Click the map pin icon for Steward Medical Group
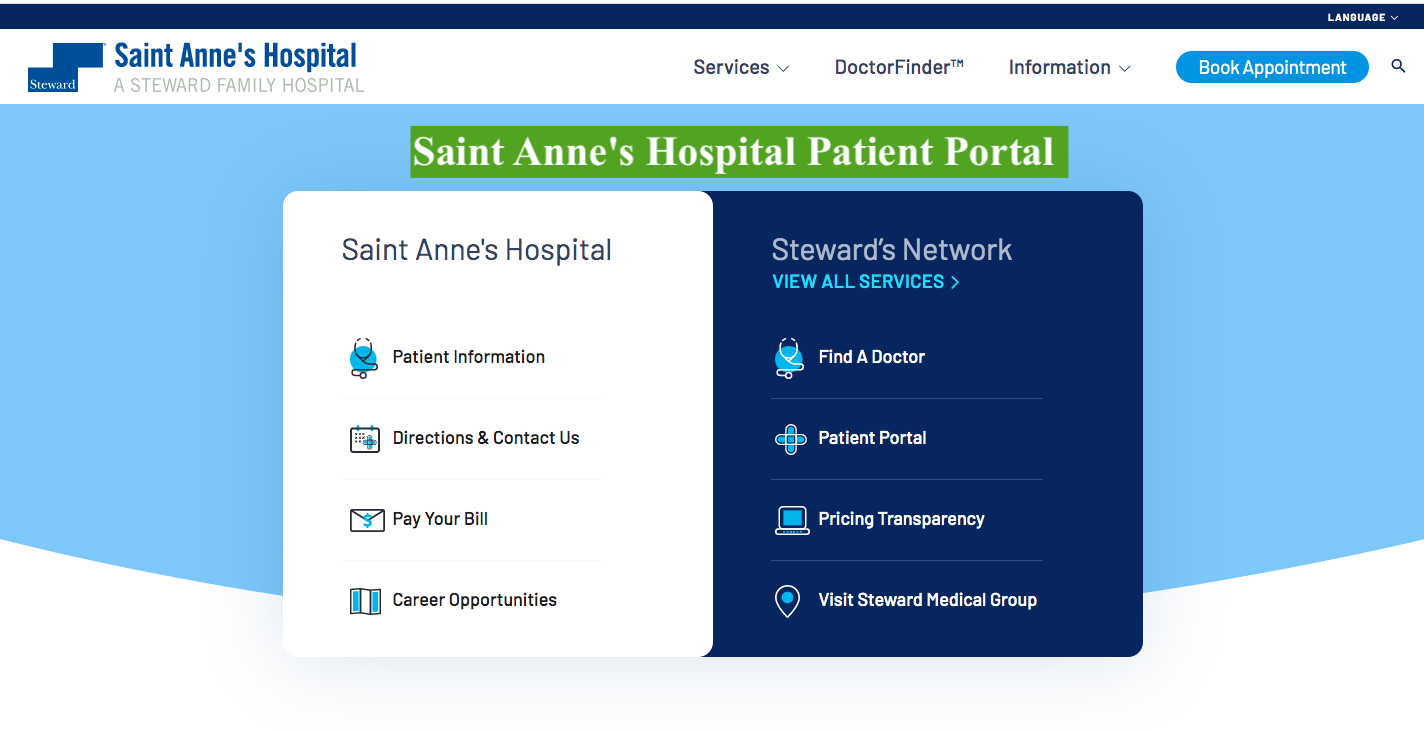 [x=788, y=601]
